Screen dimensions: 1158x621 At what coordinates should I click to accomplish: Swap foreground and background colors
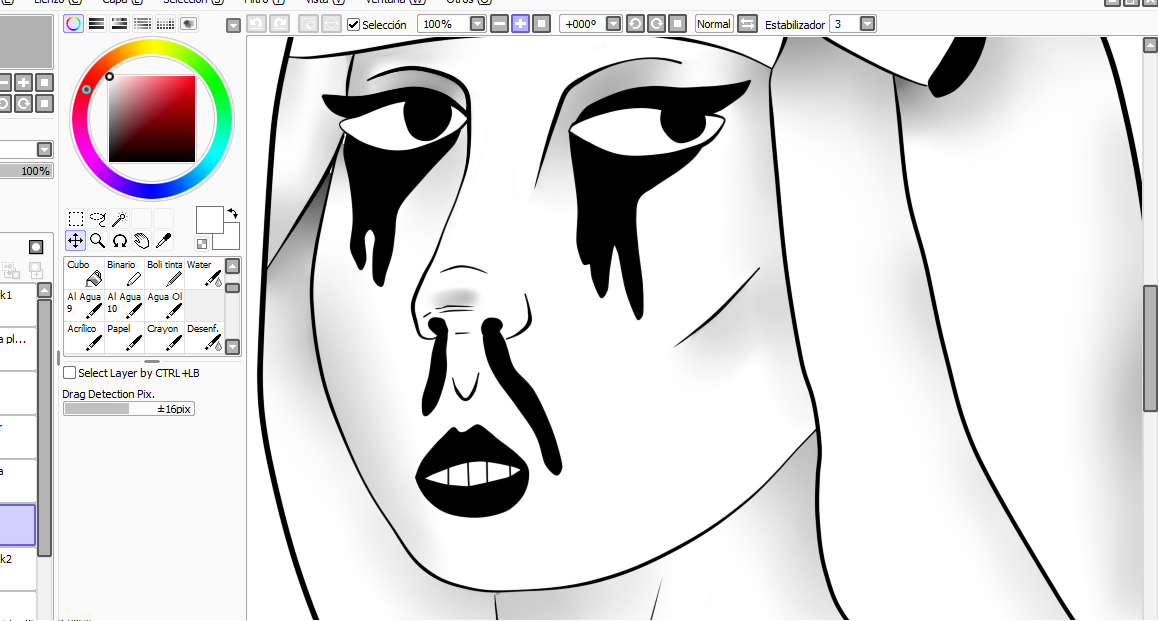(233, 213)
